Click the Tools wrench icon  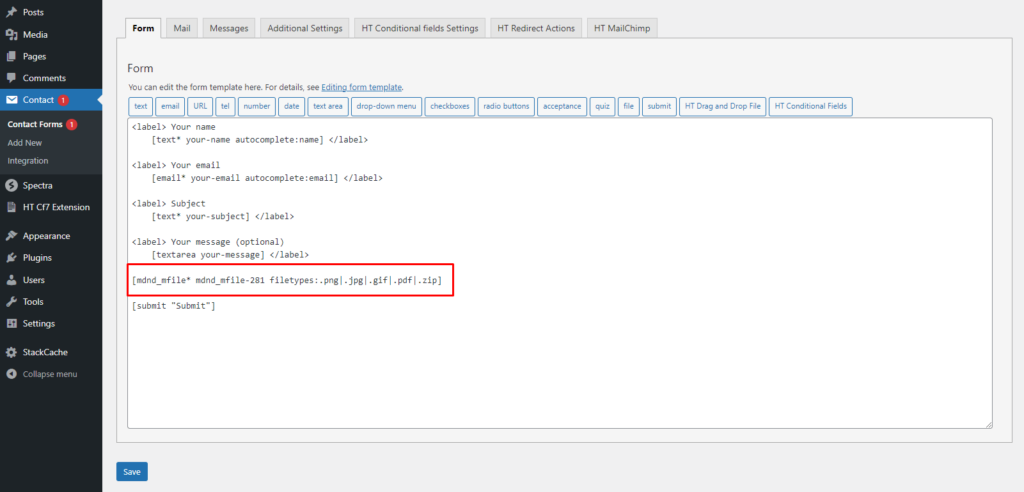coord(11,302)
